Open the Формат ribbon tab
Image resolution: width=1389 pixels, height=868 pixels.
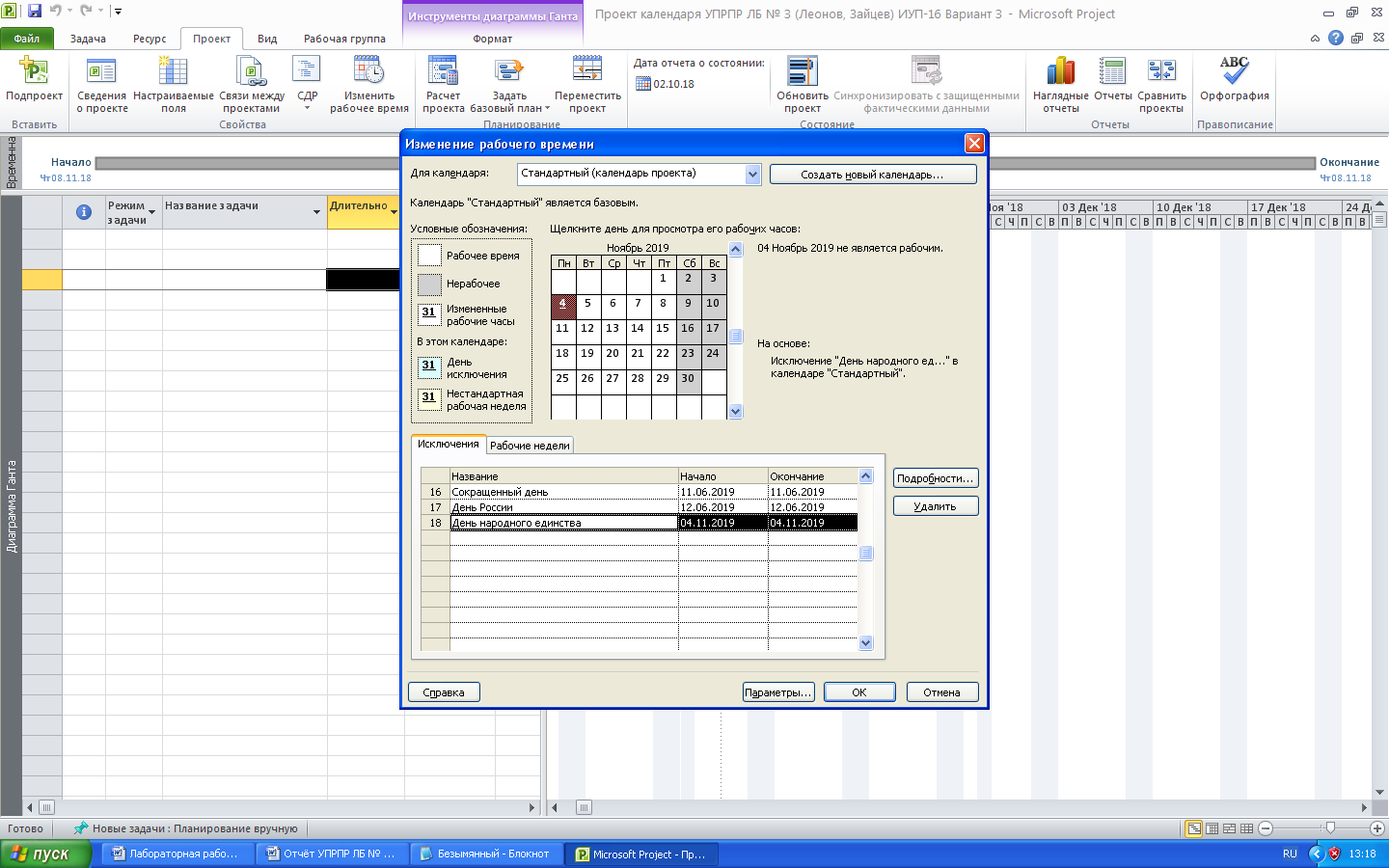click(493, 39)
